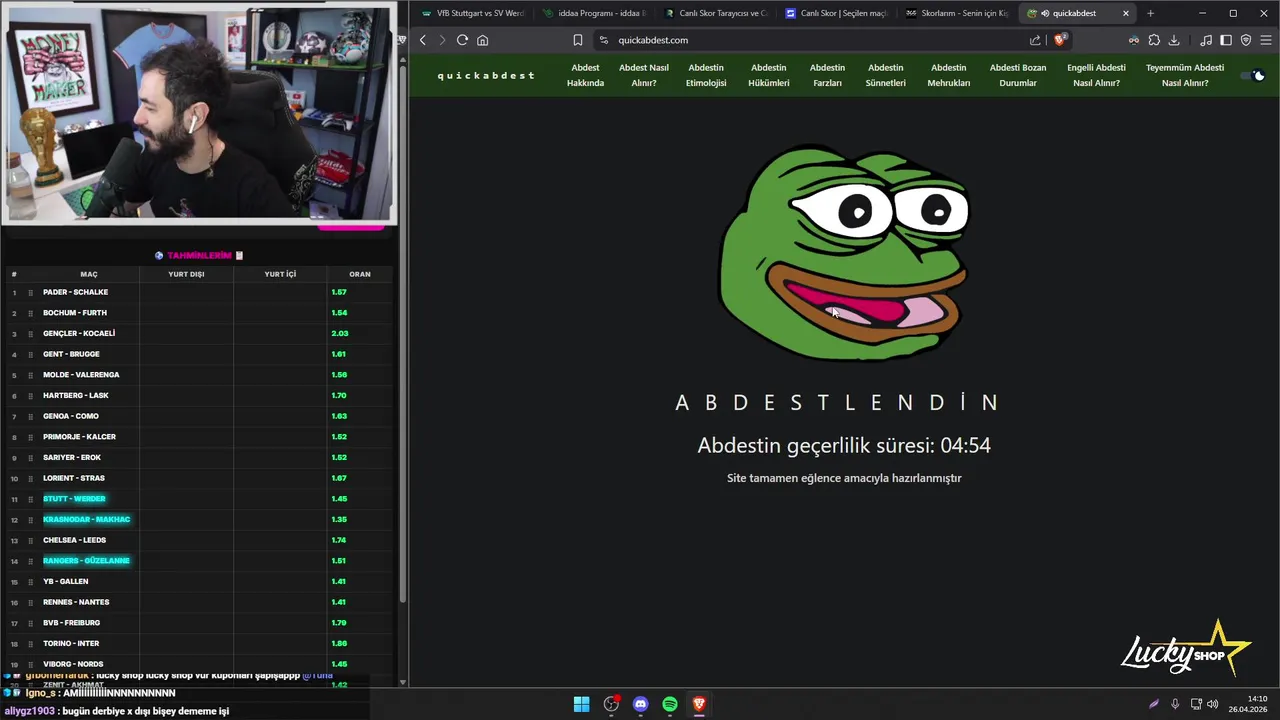The image size is (1280, 720).
Task: Open browser extensions puzzle icon
Action: [x=1154, y=40]
